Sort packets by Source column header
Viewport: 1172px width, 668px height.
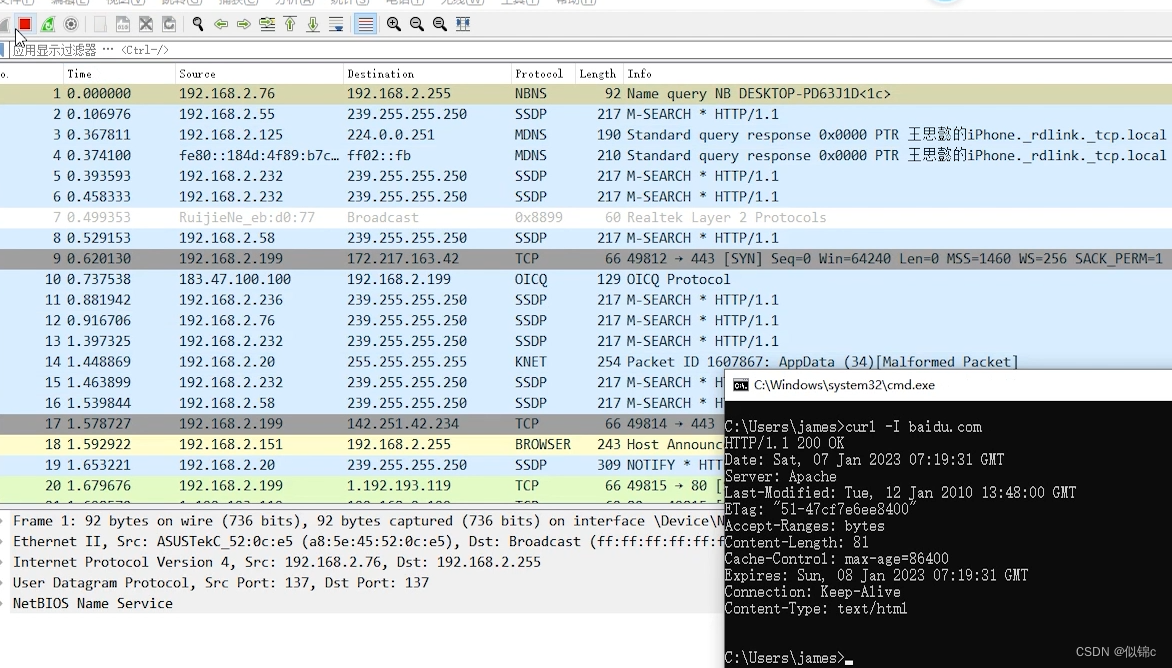coord(259,74)
